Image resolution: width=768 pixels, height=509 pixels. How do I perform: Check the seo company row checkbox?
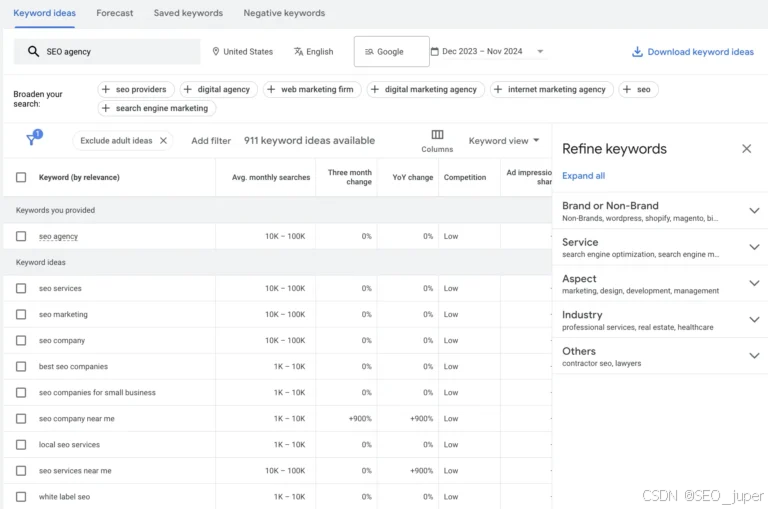tap(21, 340)
